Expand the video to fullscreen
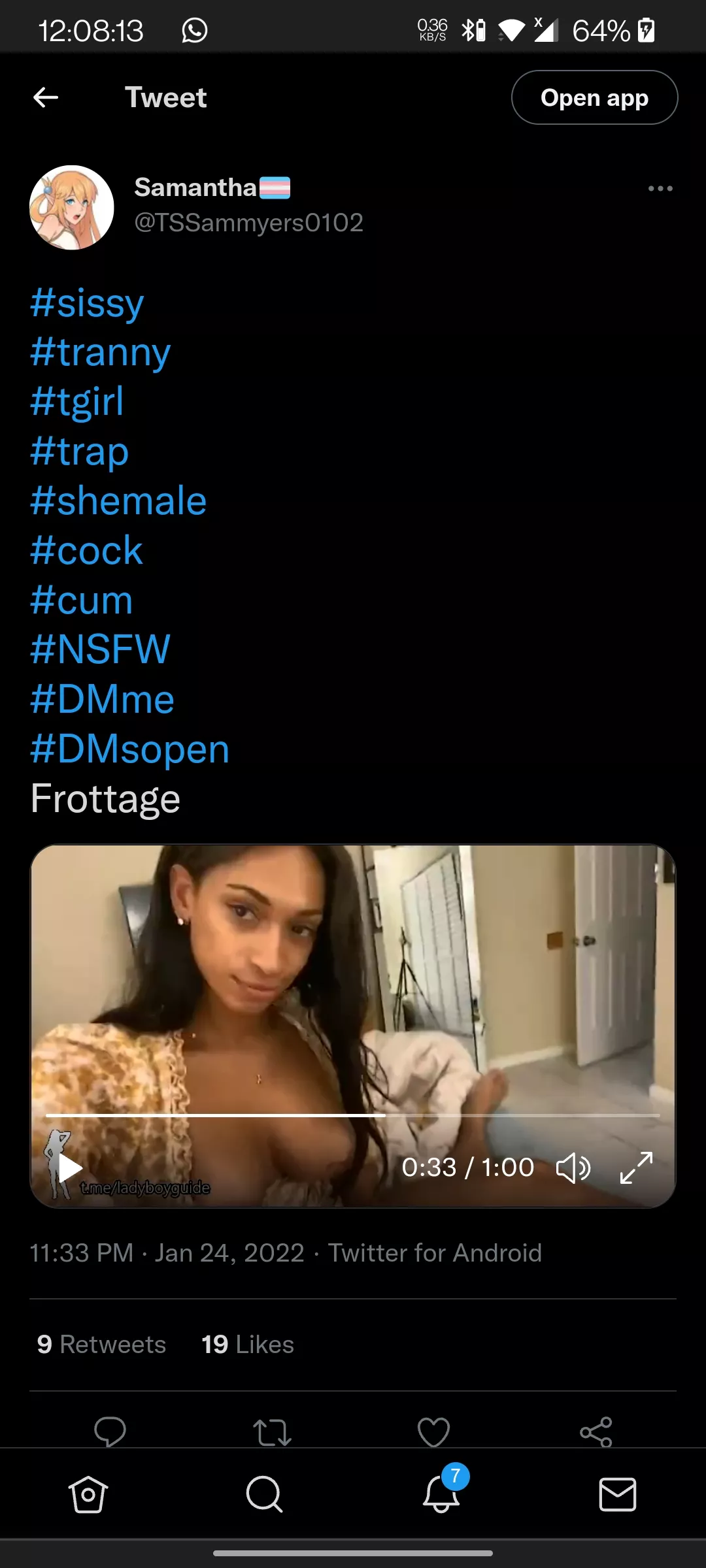Image resolution: width=706 pixels, height=1568 pixels. pos(634,1168)
